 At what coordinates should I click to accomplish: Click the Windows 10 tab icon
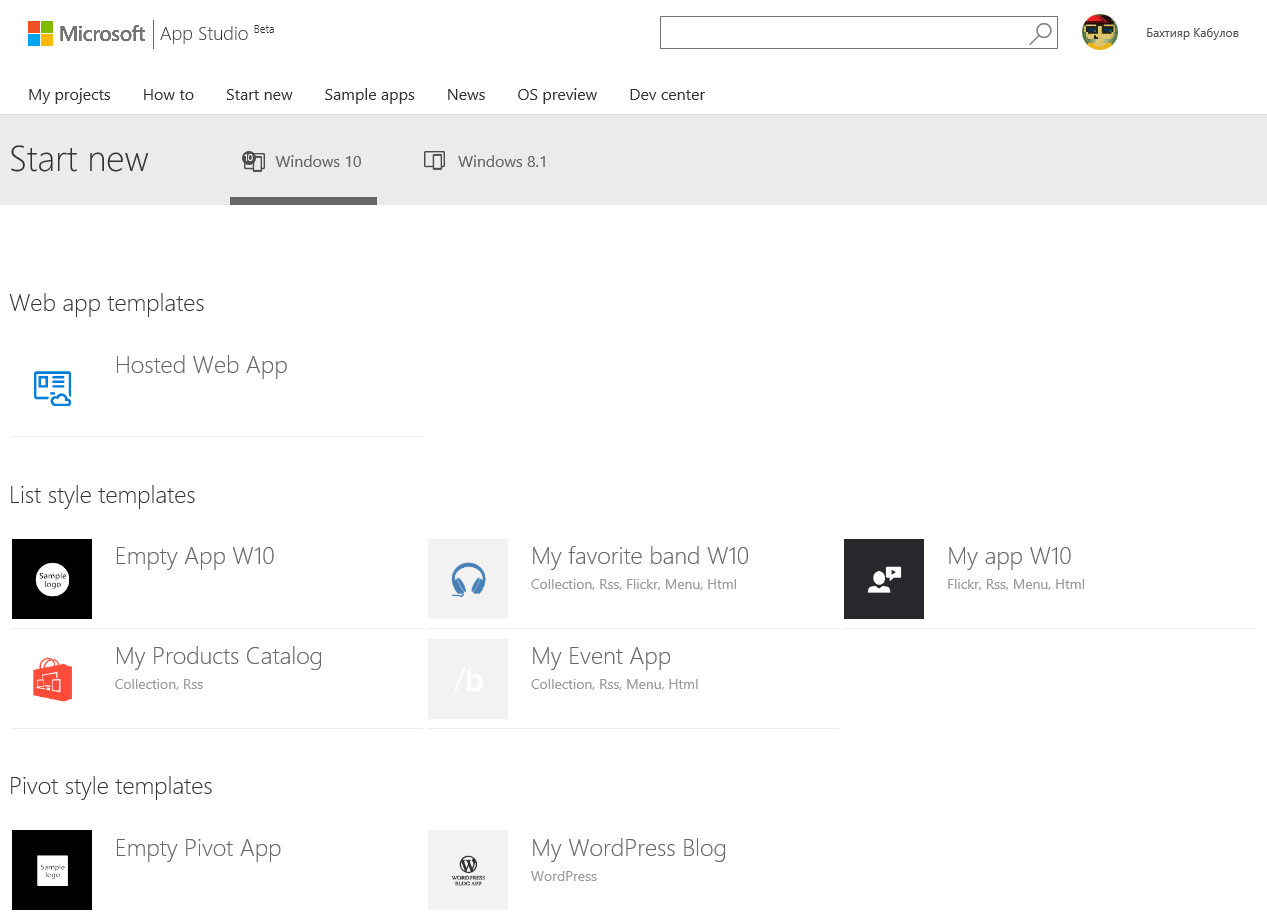pyautogui.click(x=253, y=161)
